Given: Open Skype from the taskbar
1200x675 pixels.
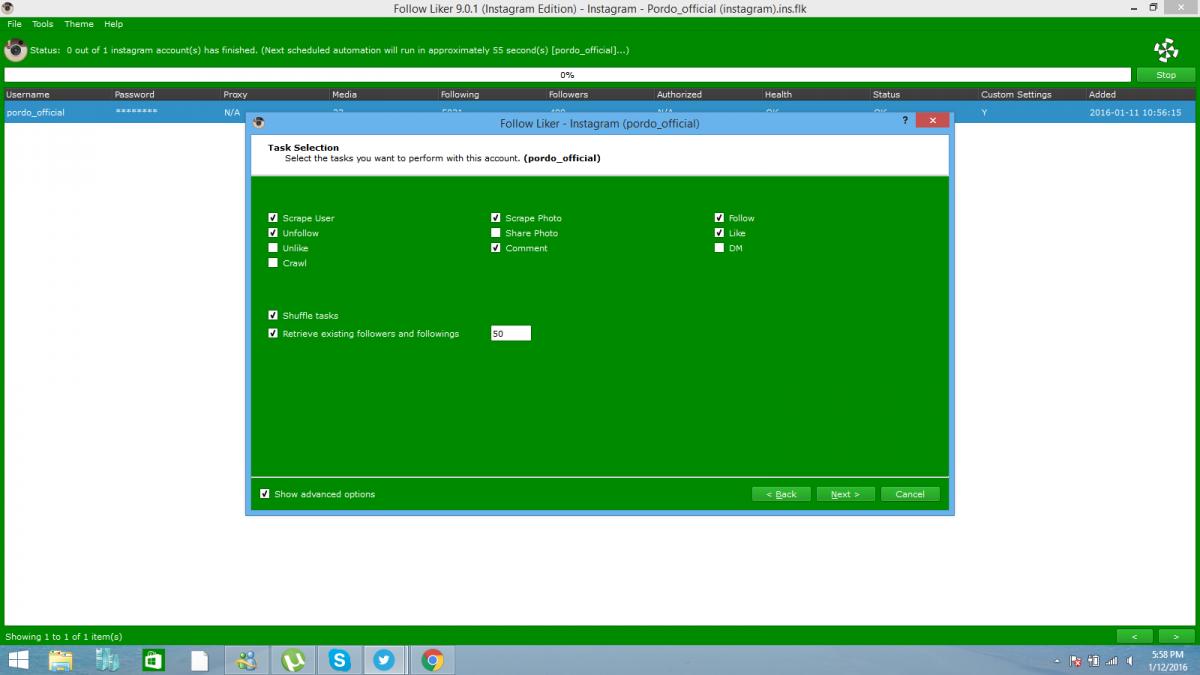Looking at the screenshot, I should point(340,660).
